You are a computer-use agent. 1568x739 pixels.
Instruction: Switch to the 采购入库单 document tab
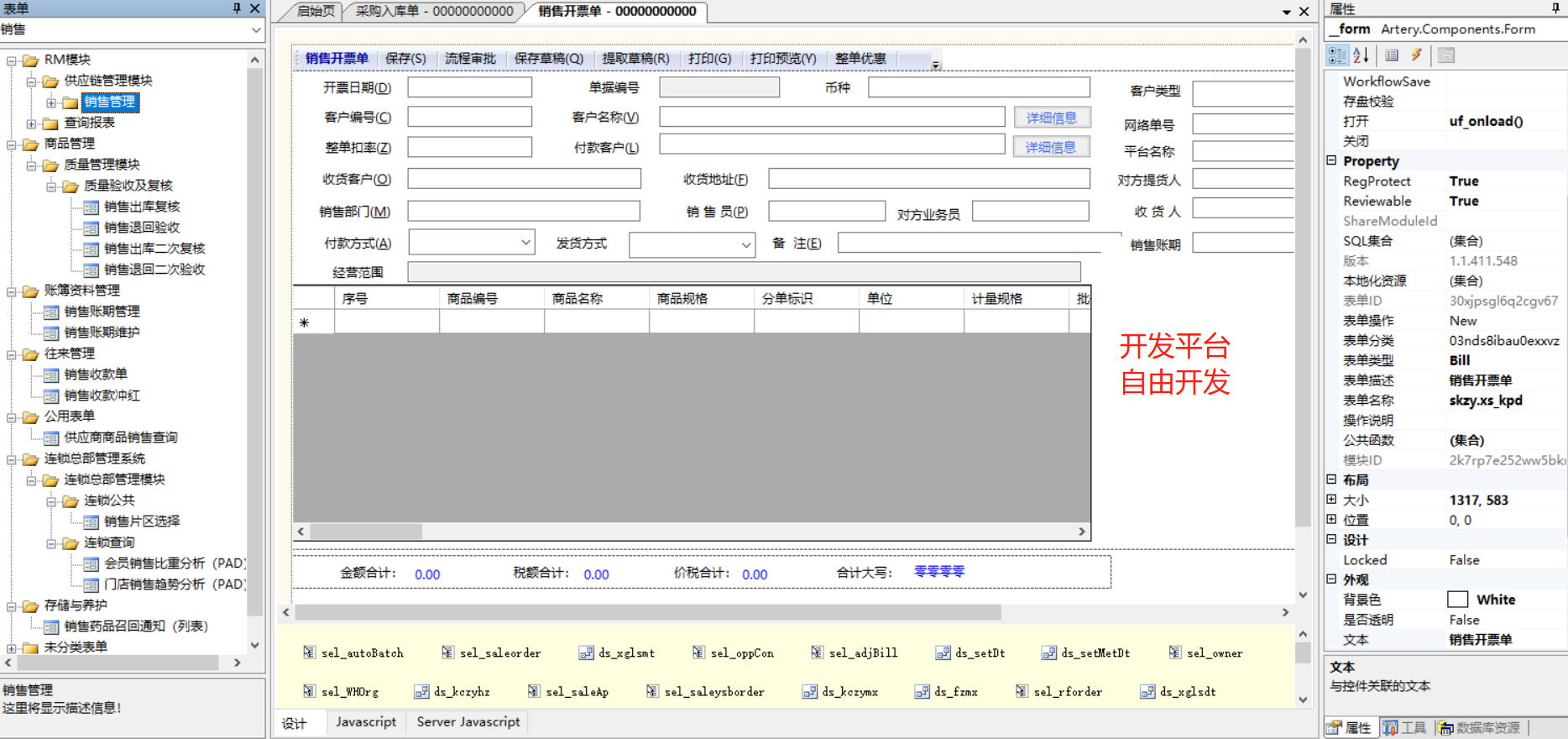pyautogui.click(x=434, y=11)
